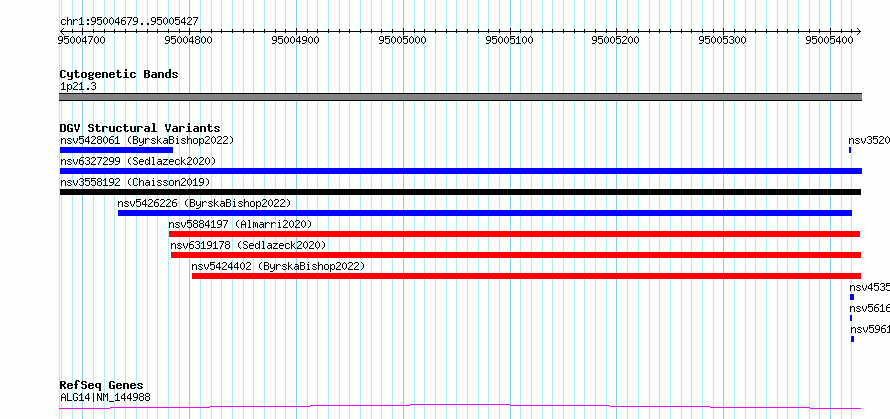Click ruler position 95005200

coord(615,40)
